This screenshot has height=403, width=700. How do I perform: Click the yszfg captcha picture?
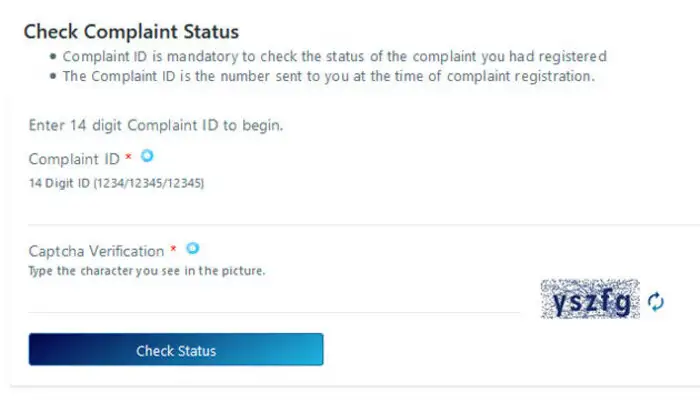coord(589,299)
